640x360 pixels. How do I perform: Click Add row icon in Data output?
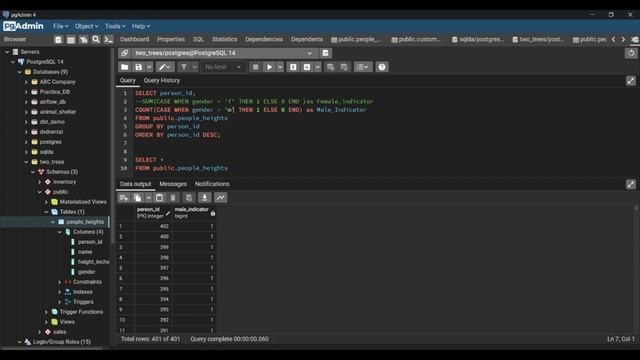point(124,198)
